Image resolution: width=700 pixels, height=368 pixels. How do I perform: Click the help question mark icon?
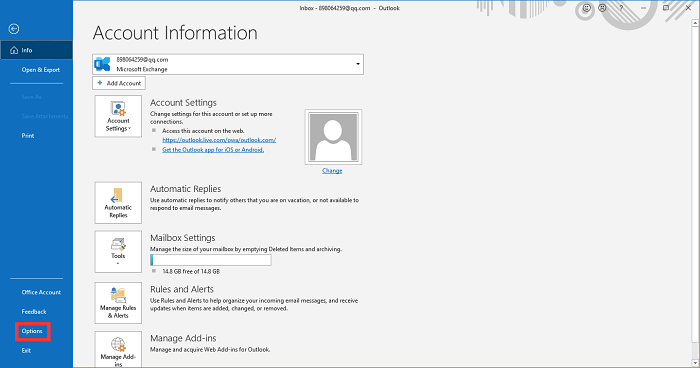[x=621, y=8]
